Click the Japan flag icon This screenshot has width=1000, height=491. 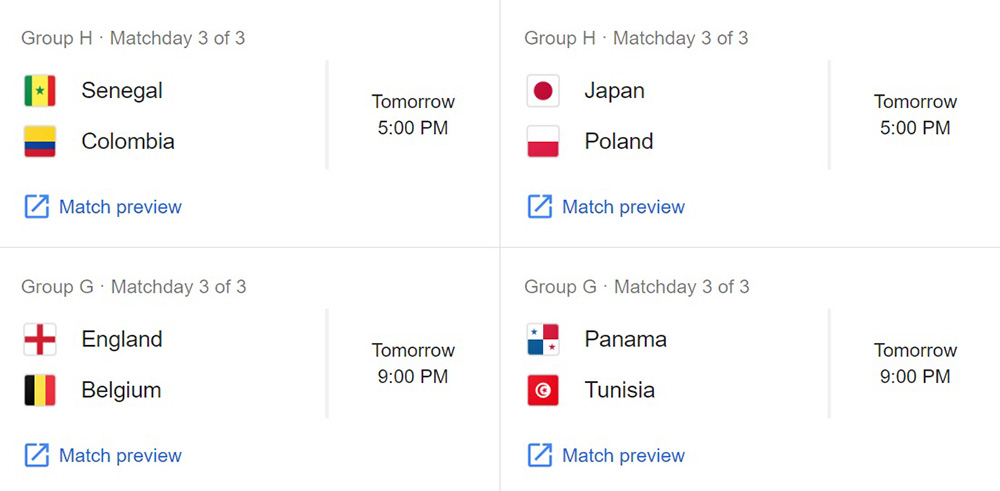(543, 91)
